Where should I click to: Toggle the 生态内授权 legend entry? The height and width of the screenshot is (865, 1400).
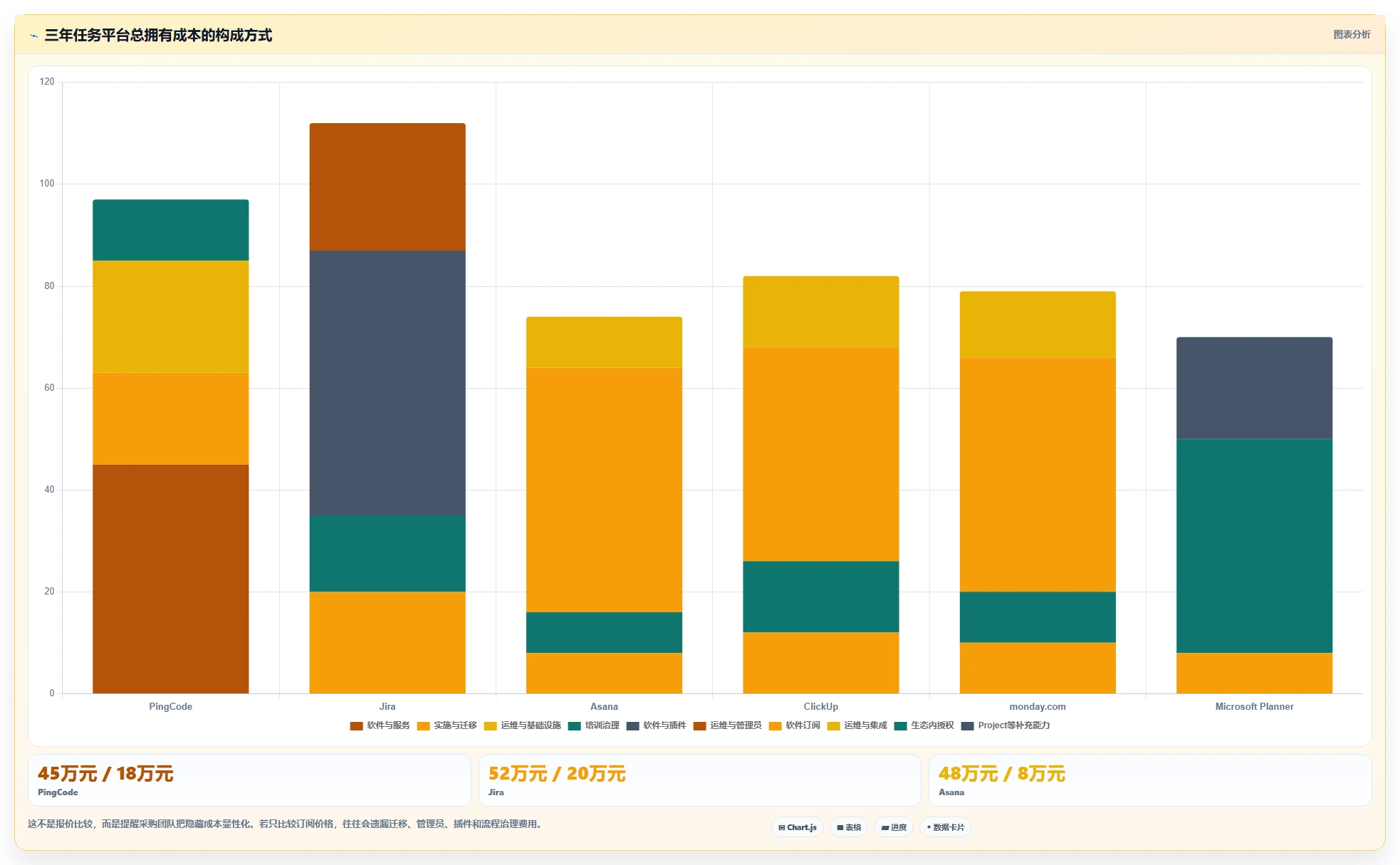[x=924, y=725]
